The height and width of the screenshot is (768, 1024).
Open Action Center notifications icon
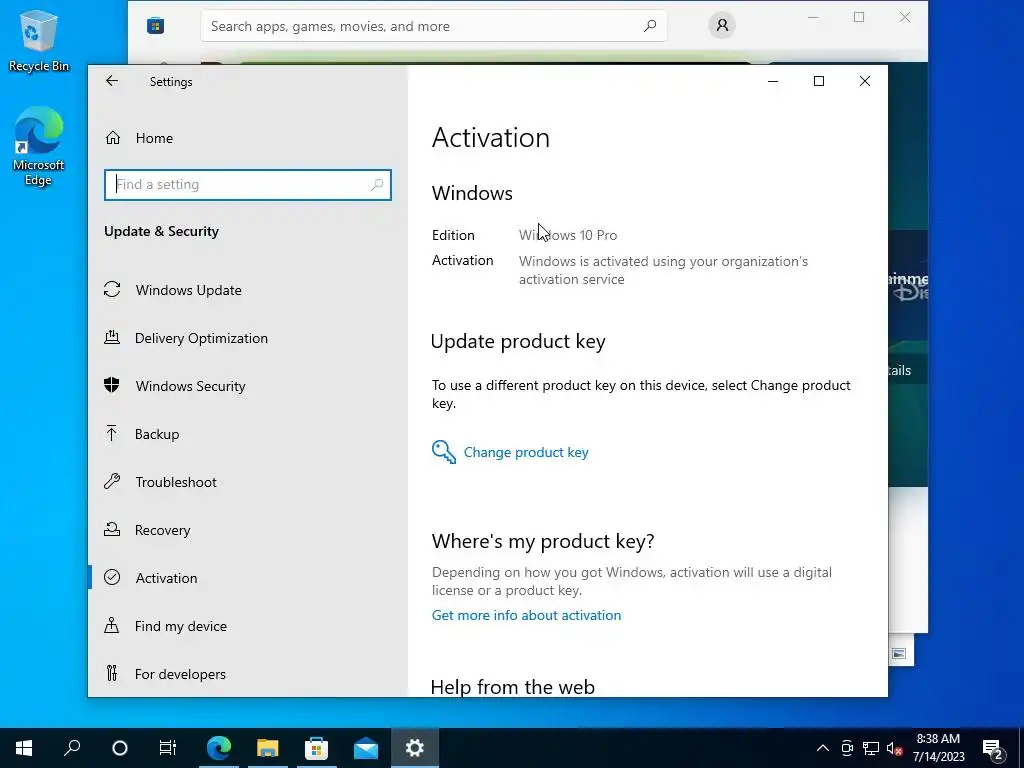[993, 748]
